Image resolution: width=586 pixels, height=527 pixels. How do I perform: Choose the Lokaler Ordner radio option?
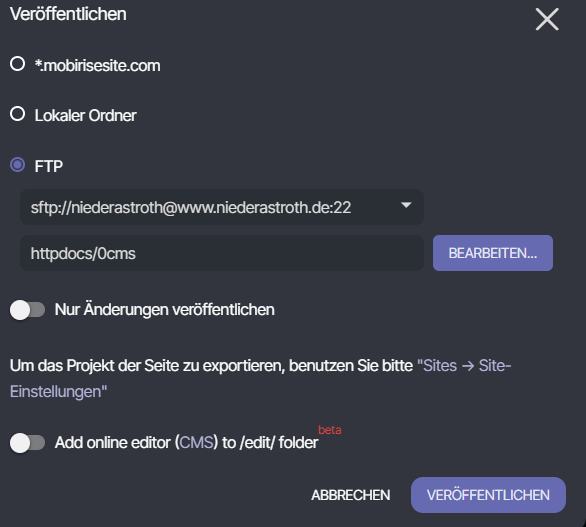pyautogui.click(x=18, y=114)
